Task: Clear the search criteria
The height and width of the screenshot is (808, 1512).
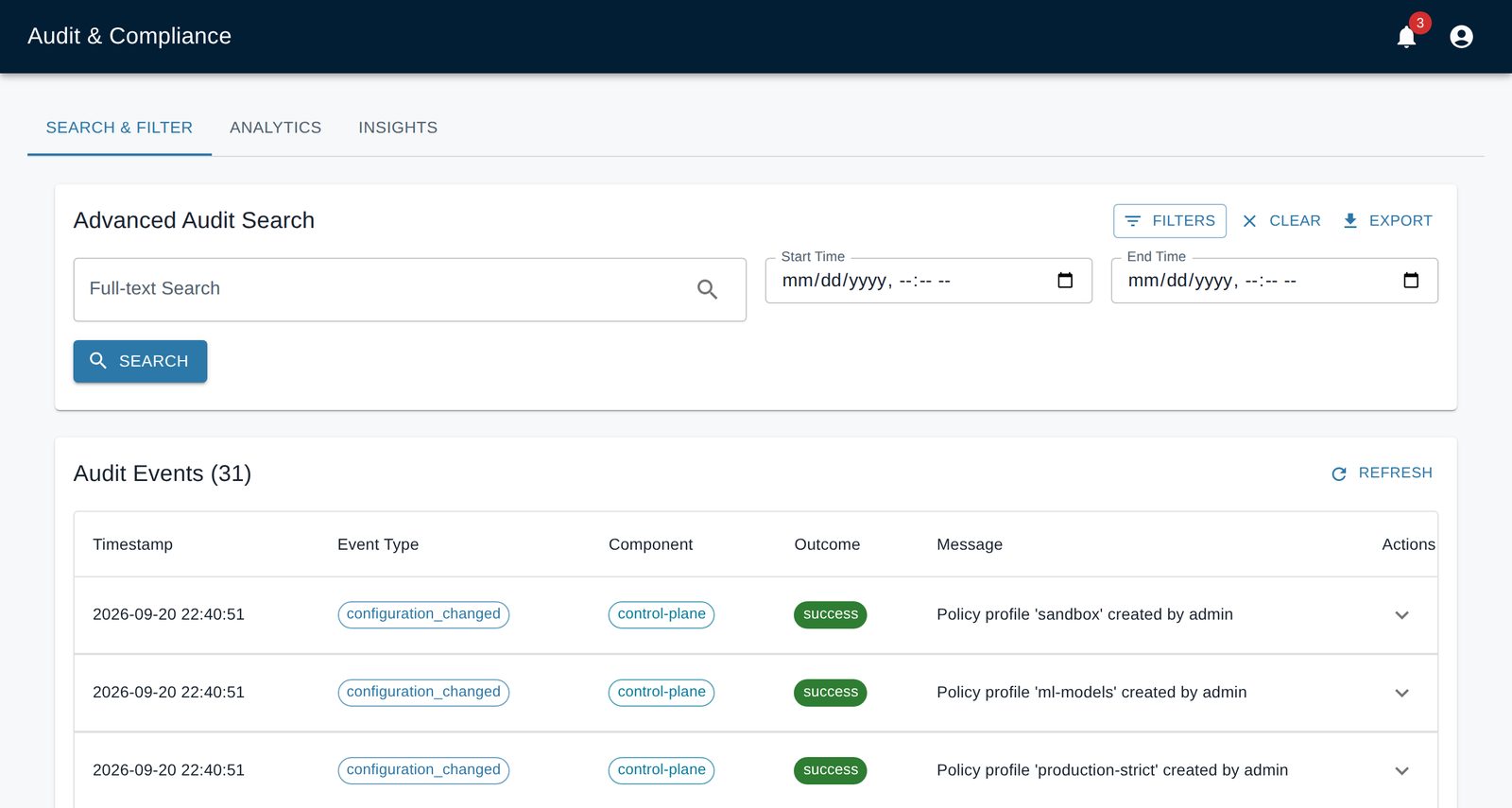Action: pos(1281,221)
